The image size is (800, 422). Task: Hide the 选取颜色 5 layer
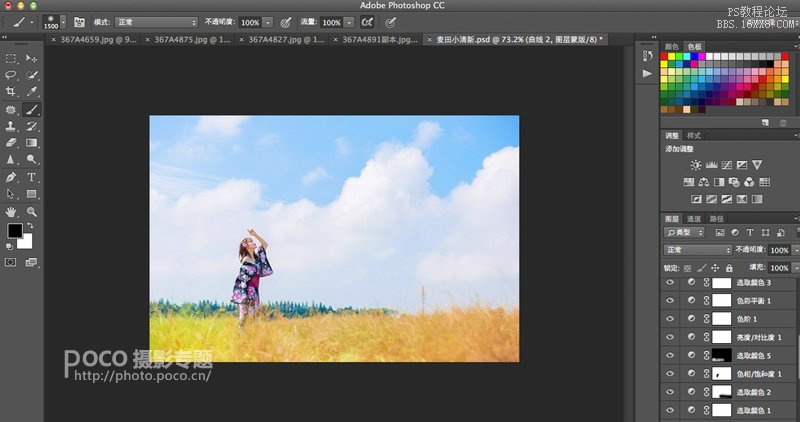pos(670,356)
